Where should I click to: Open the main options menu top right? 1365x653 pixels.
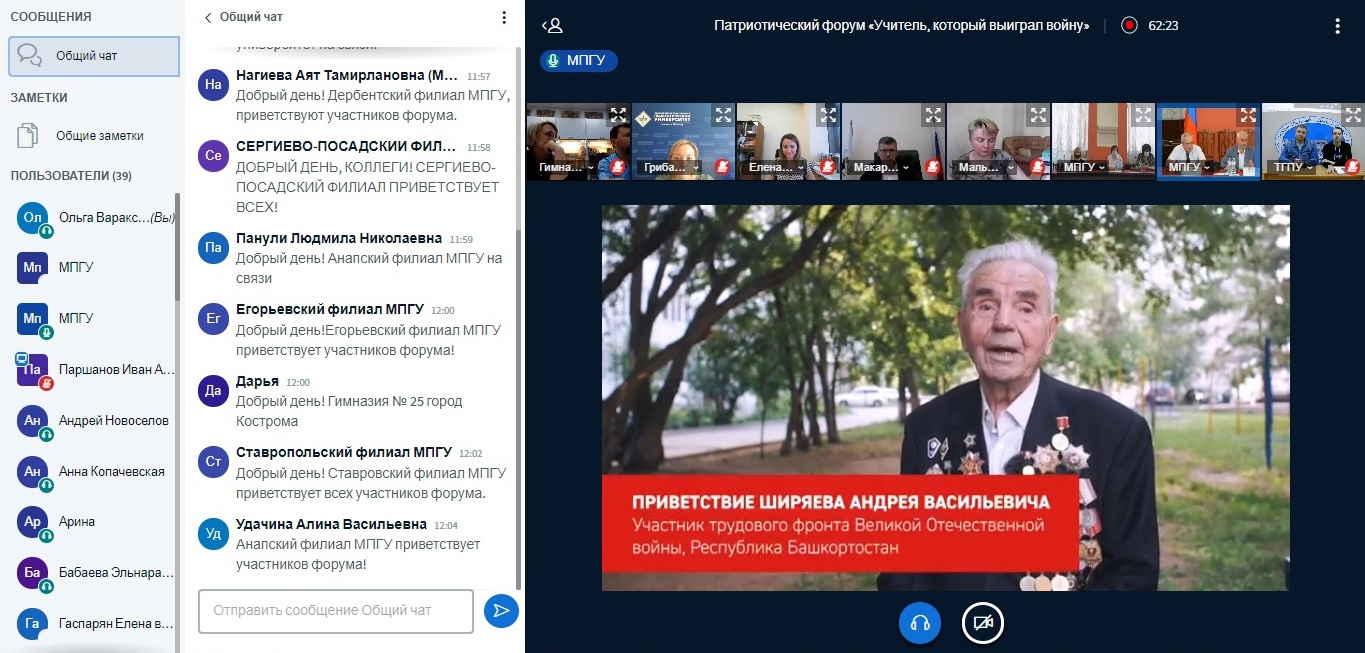click(1337, 26)
